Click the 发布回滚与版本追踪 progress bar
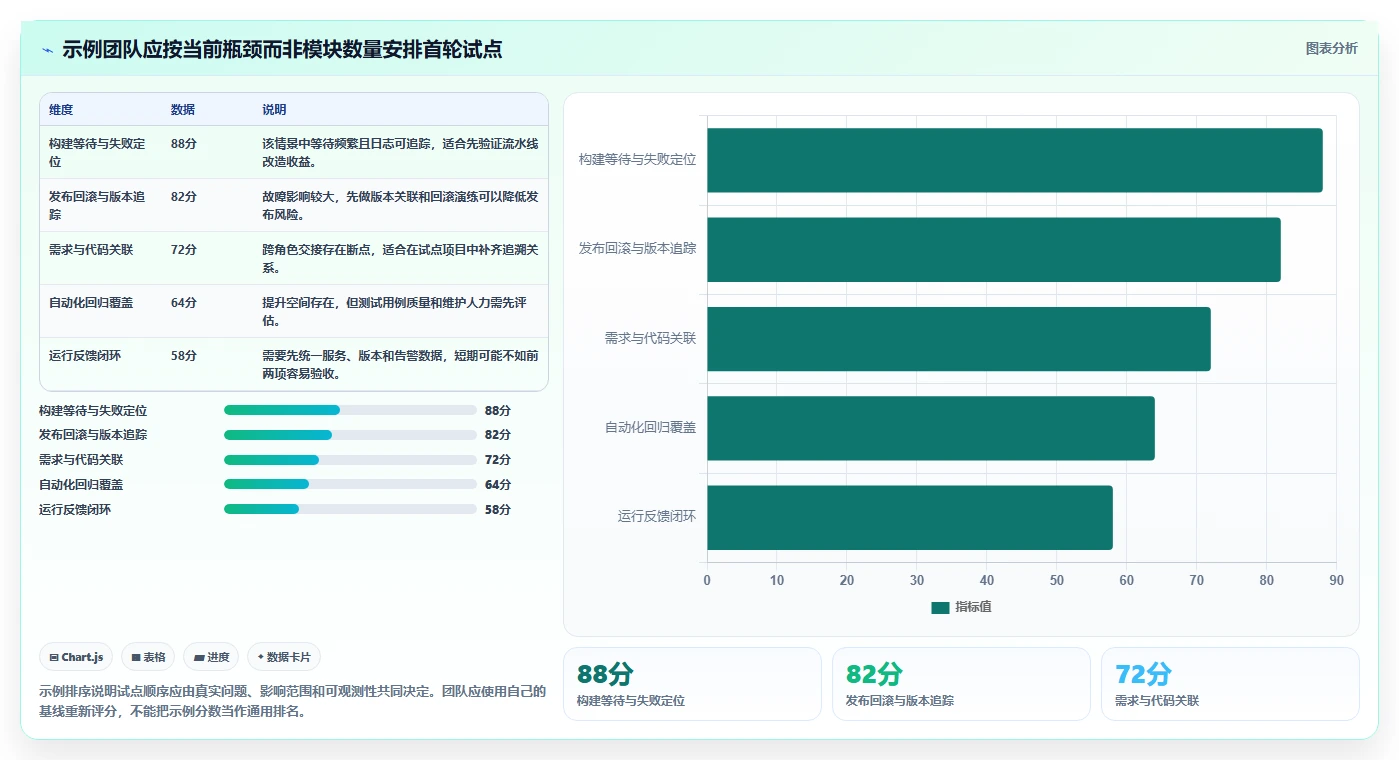Screen dimensions: 1399x760 pyautogui.click(x=350, y=435)
